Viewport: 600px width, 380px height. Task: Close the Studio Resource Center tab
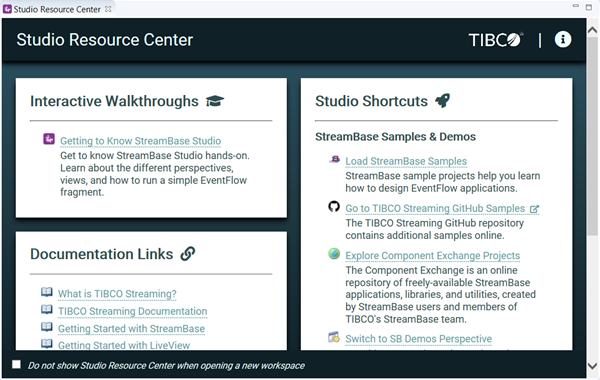108,9
